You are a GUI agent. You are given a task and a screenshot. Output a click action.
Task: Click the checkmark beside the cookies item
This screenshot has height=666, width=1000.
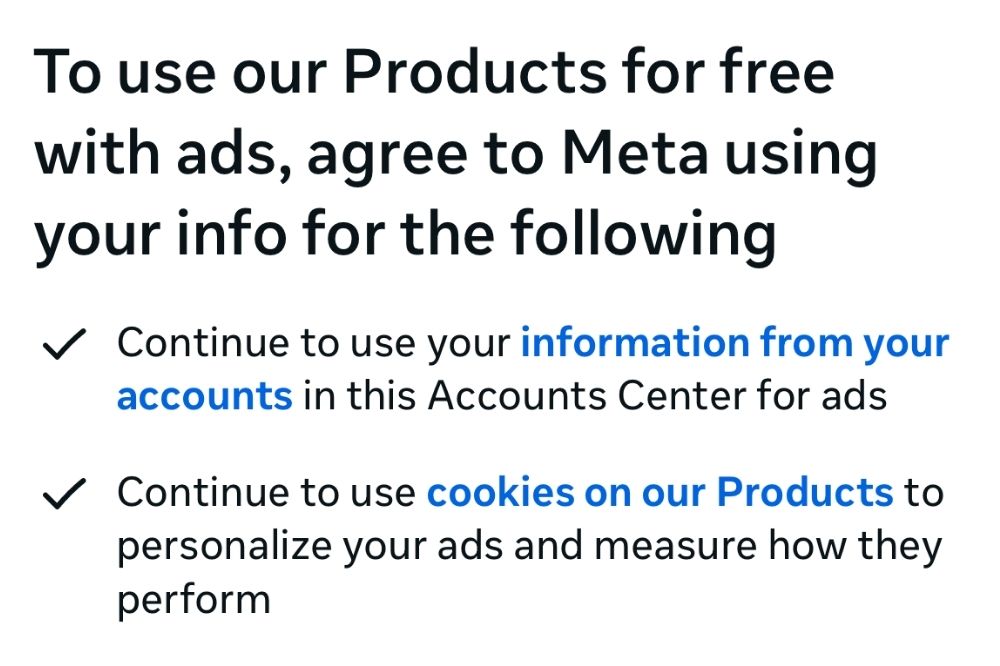pyautogui.click(x=63, y=495)
